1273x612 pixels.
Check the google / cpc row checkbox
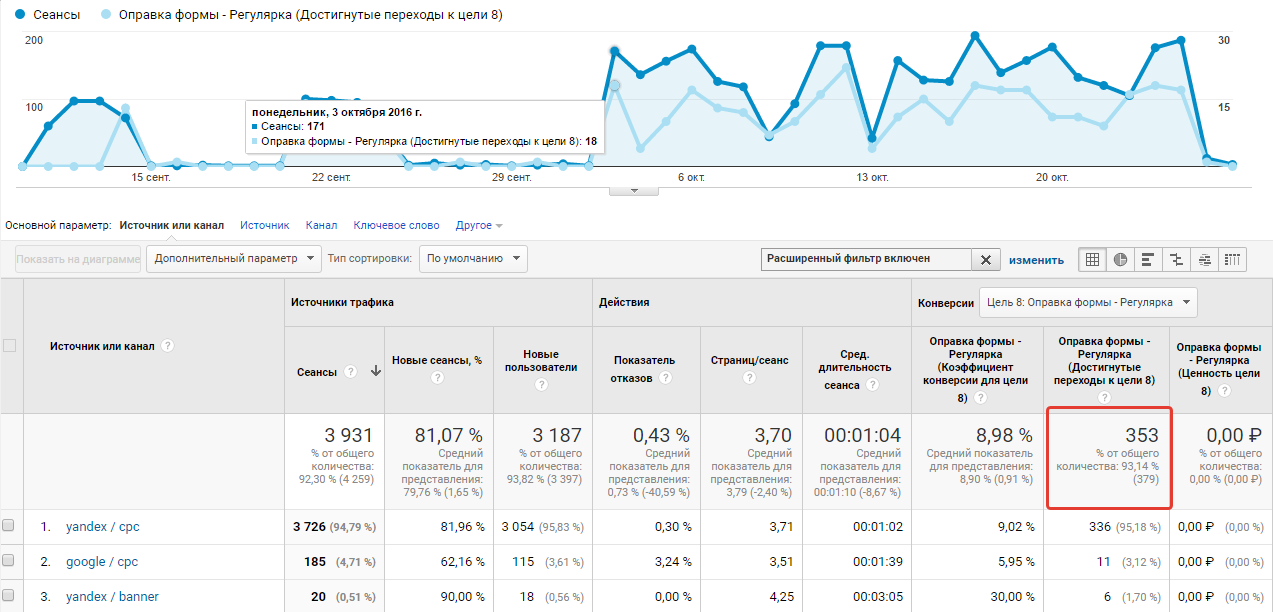(x=9, y=562)
